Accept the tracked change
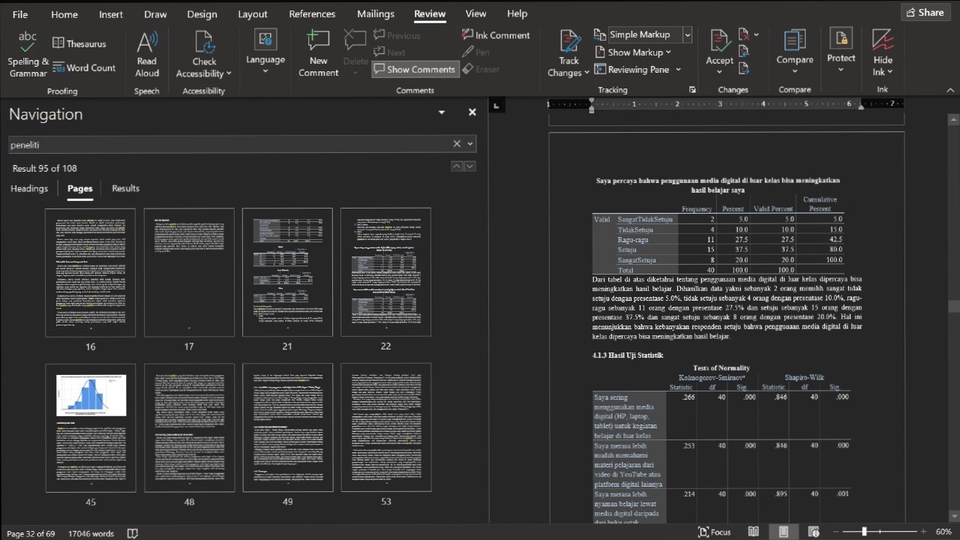This screenshot has height=540, width=960. (x=719, y=53)
